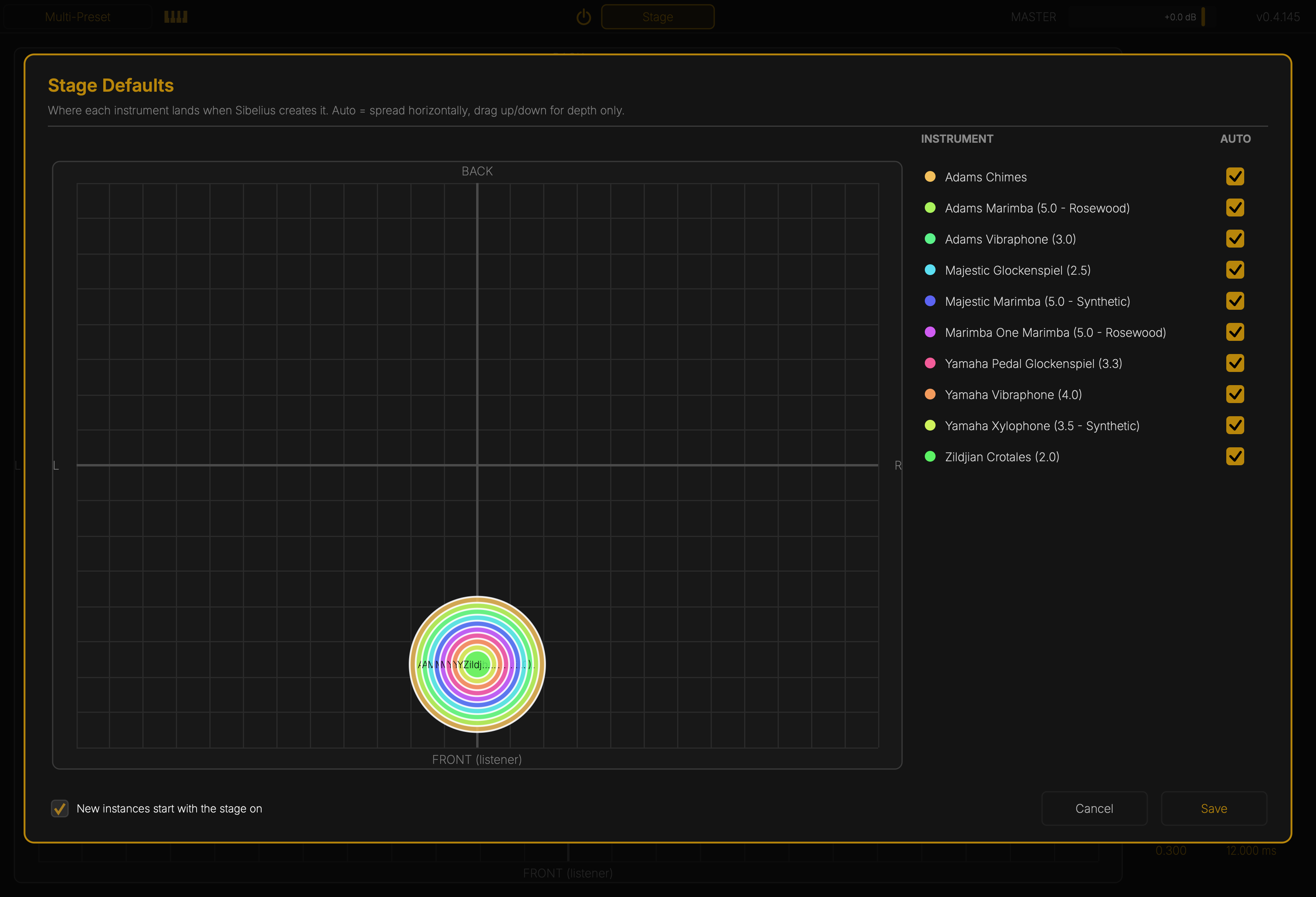Toggle Auto for Marimba One Marimba

pyautogui.click(x=1235, y=332)
